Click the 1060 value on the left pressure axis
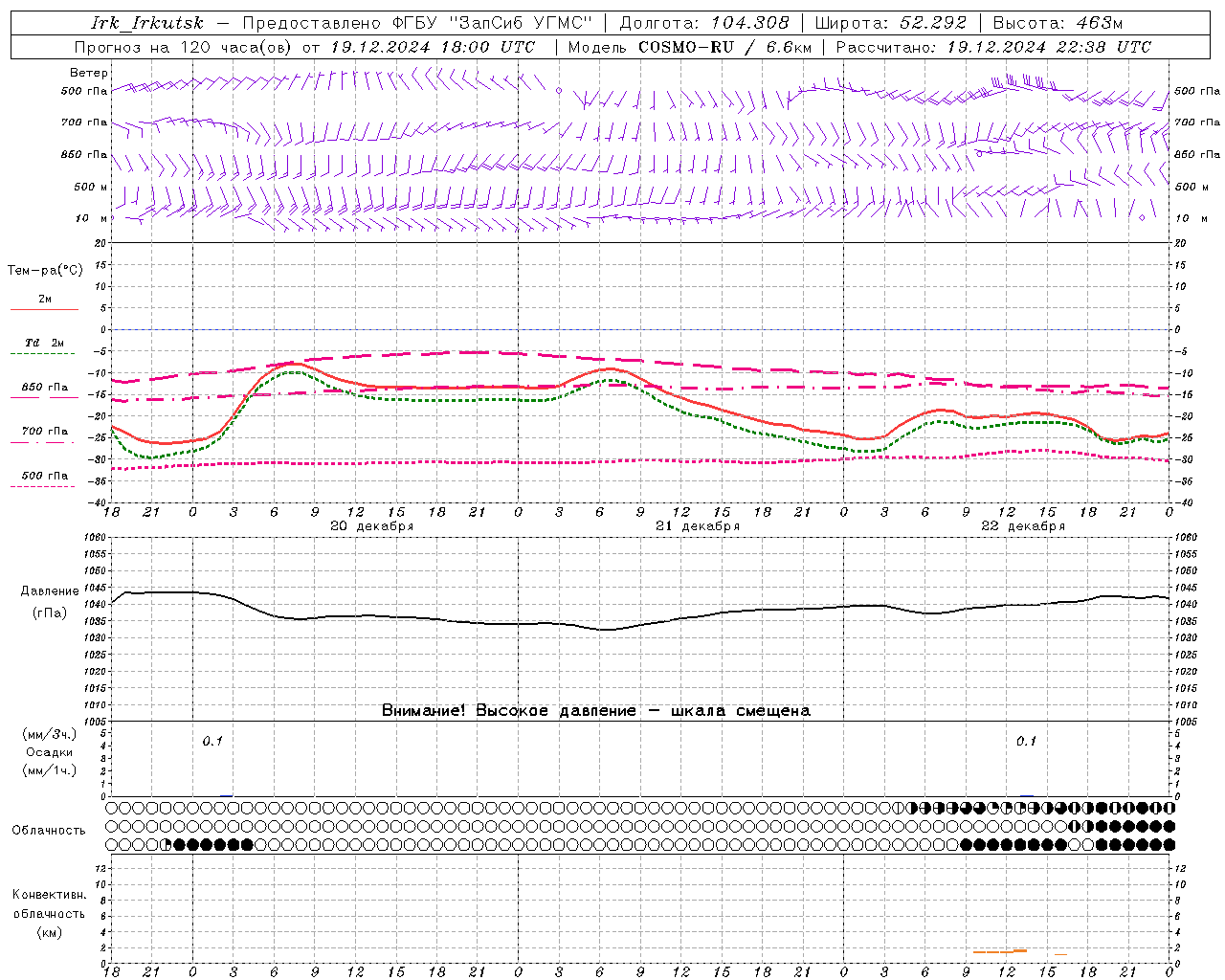The height and width of the screenshot is (980, 1225). click(x=96, y=538)
